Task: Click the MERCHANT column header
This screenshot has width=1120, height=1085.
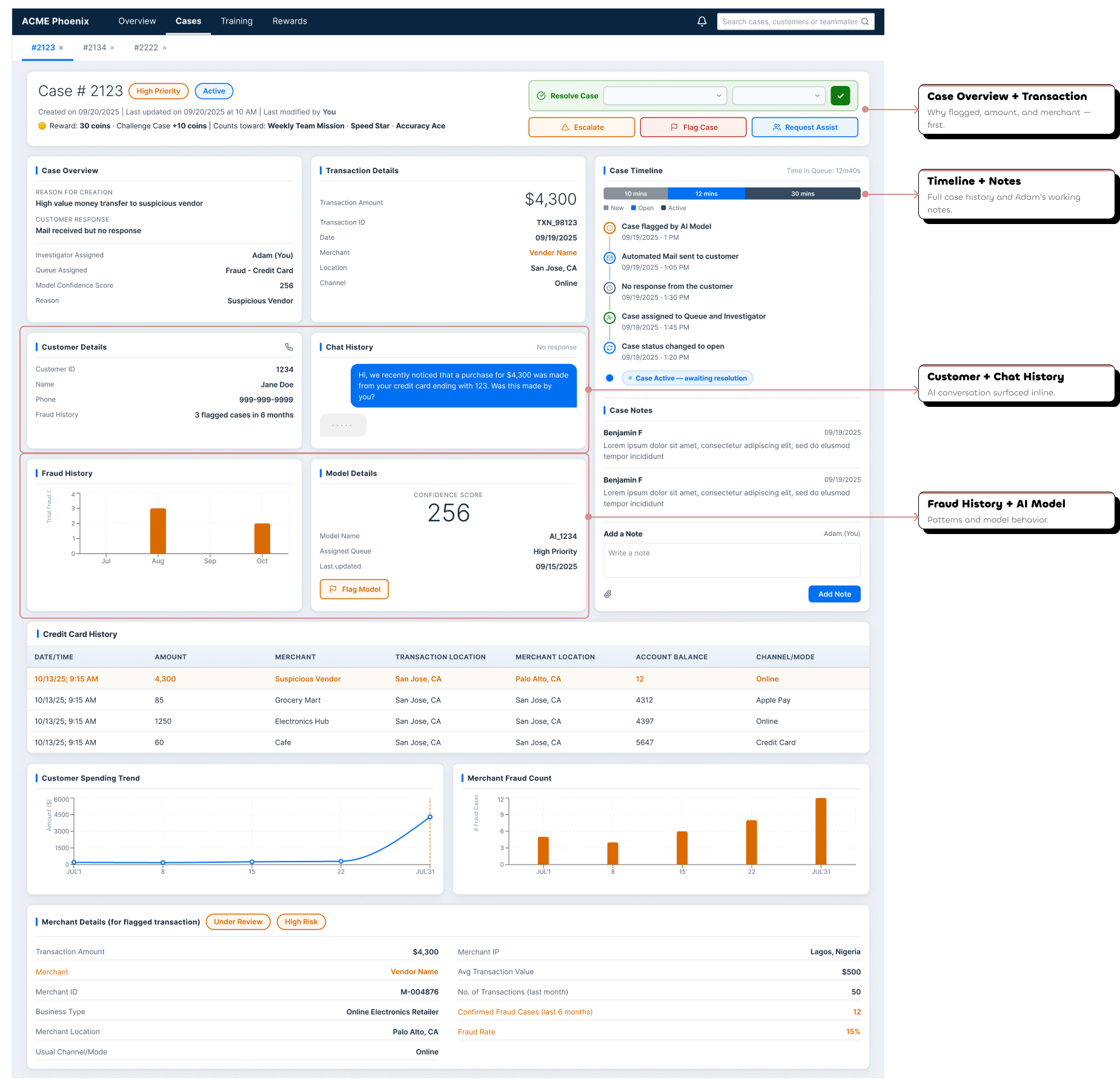Action: point(295,657)
